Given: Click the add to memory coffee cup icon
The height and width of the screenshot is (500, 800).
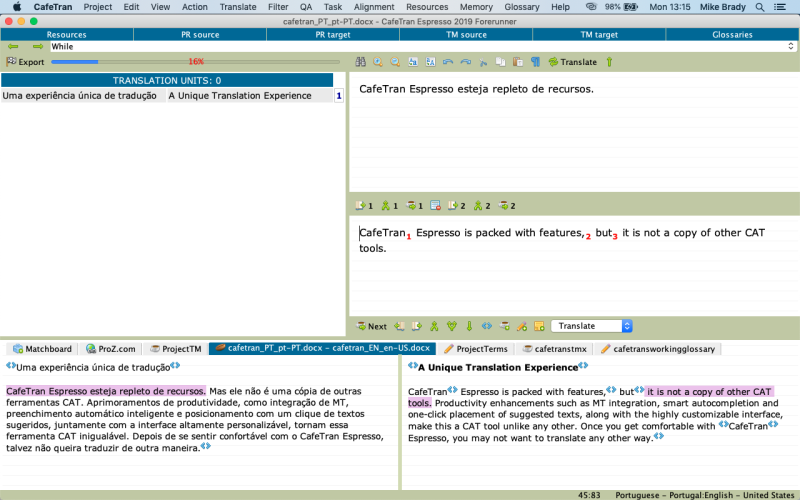Looking at the screenshot, I should 504,326.
